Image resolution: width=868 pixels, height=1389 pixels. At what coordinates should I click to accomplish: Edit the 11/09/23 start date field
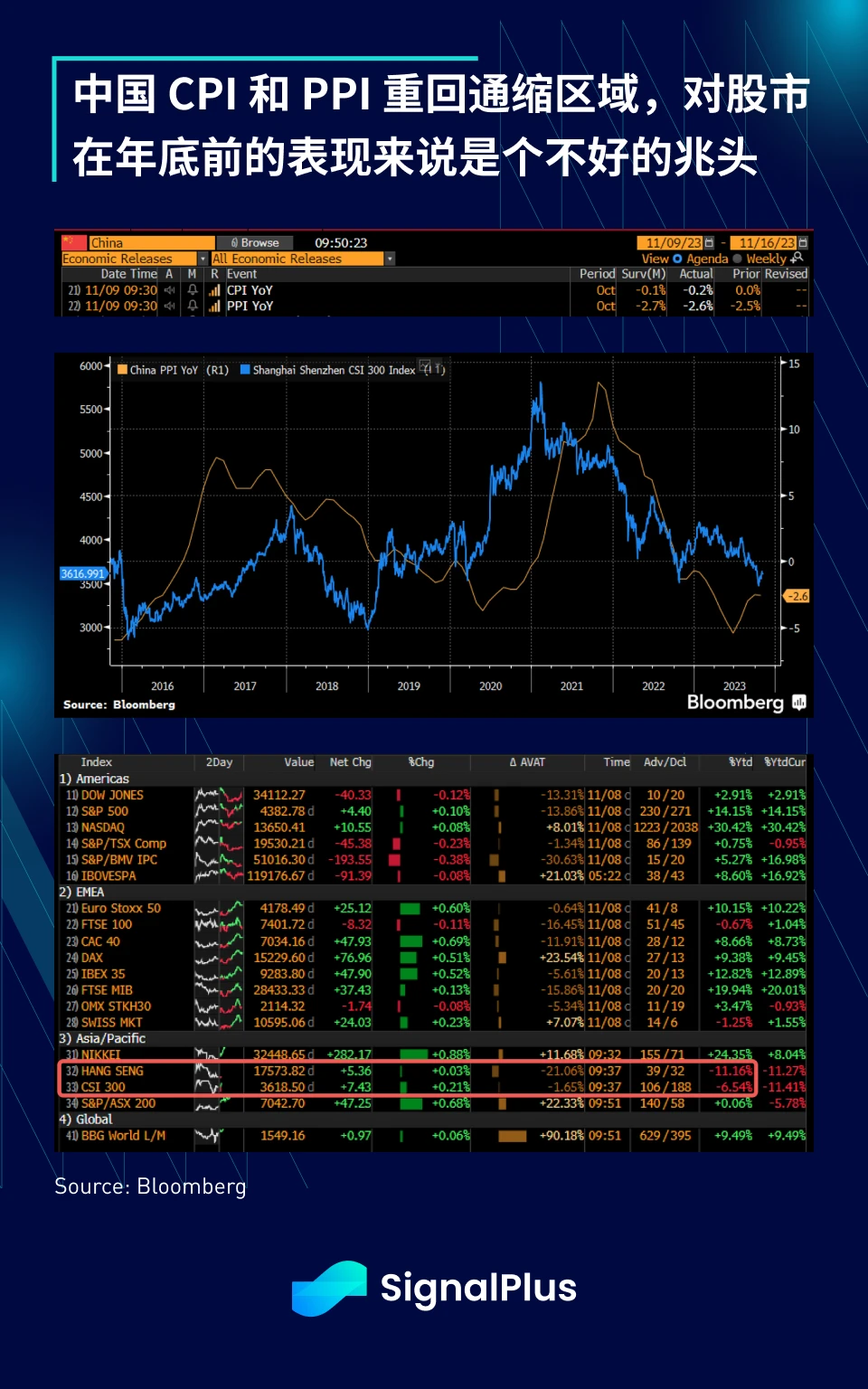tap(669, 243)
